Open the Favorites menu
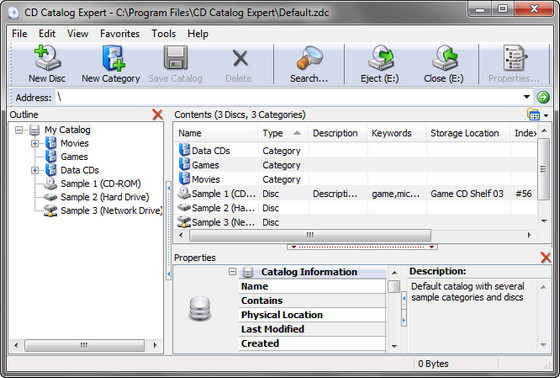Viewport: 560px width, 378px height. tap(120, 34)
